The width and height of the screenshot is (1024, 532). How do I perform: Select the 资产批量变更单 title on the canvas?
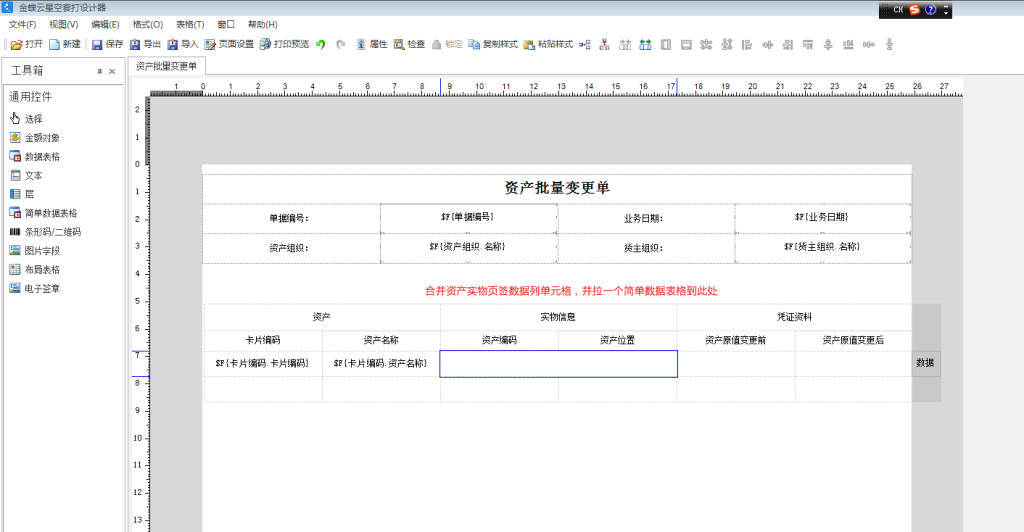(557, 188)
